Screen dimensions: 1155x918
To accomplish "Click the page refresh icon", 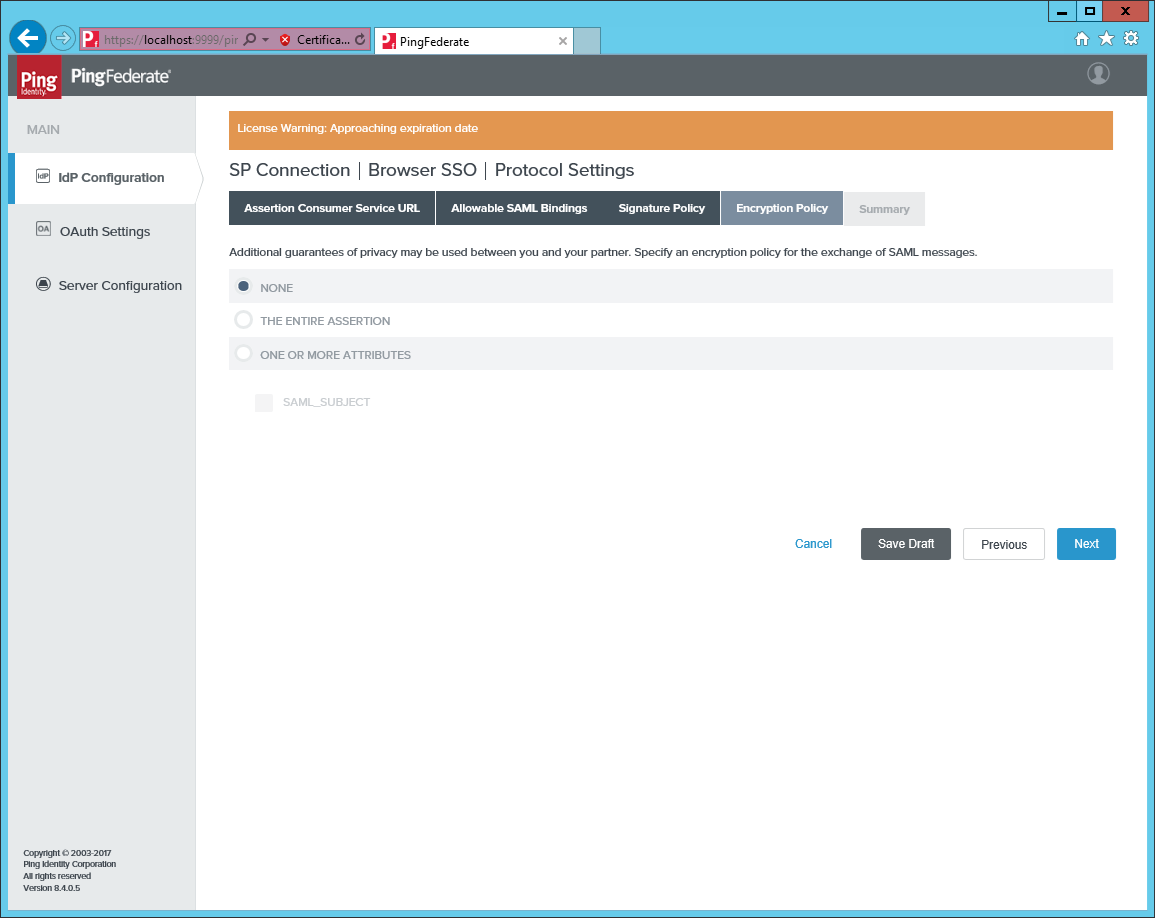I will [359, 40].
